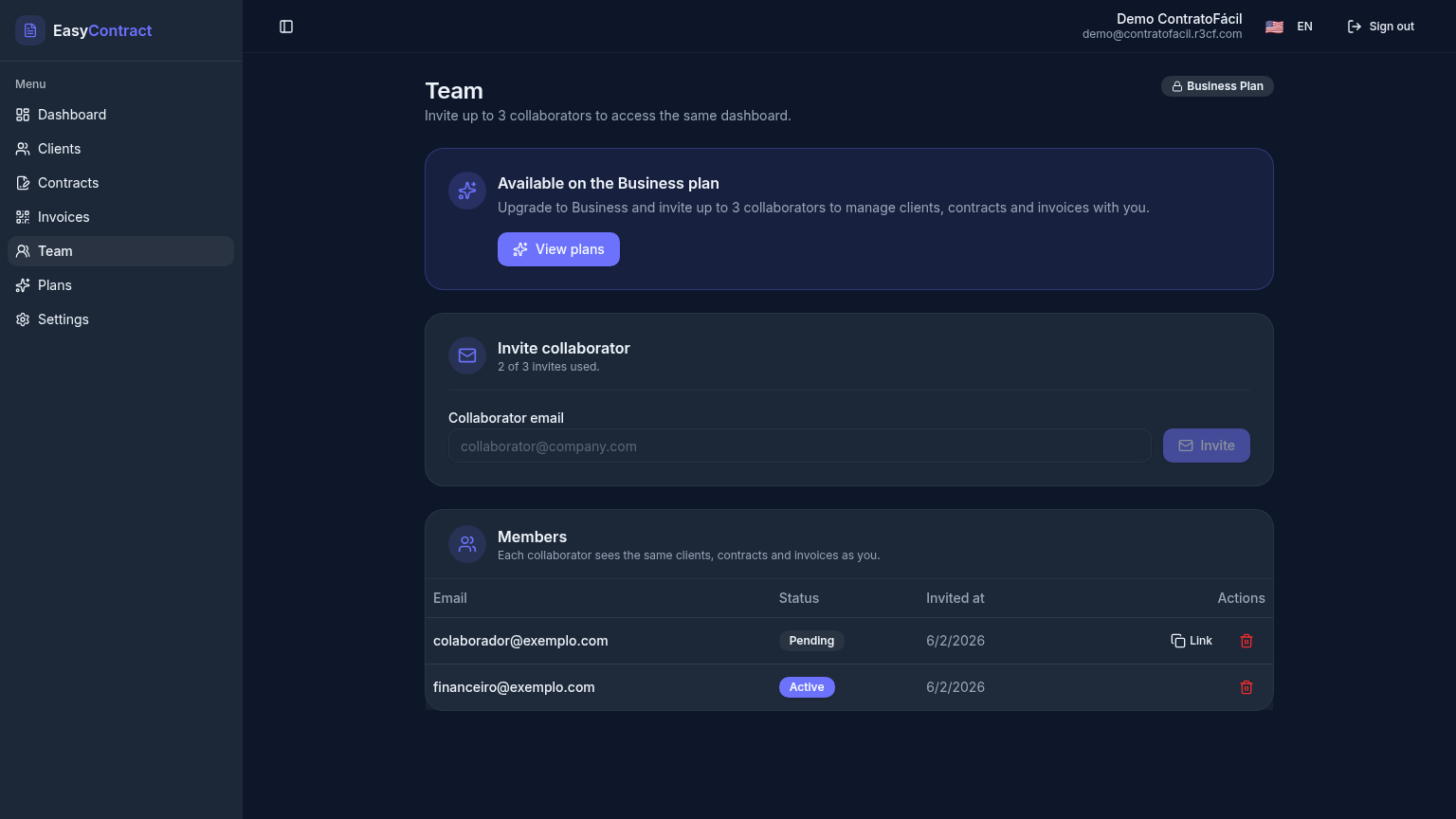The width and height of the screenshot is (1456, 819).
Task: Click invited date 6/2/2026 in financeiro row
Action: coord(955,687)
